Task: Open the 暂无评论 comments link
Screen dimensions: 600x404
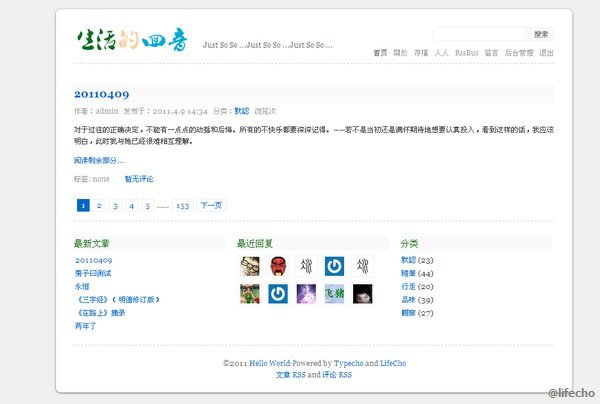Action: click(x=139, y=179)
